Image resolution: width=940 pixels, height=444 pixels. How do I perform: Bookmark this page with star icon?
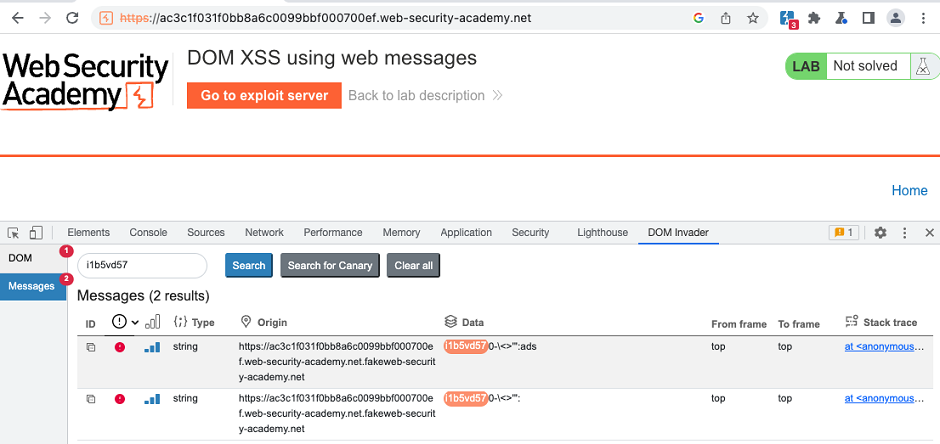(753, 18)
